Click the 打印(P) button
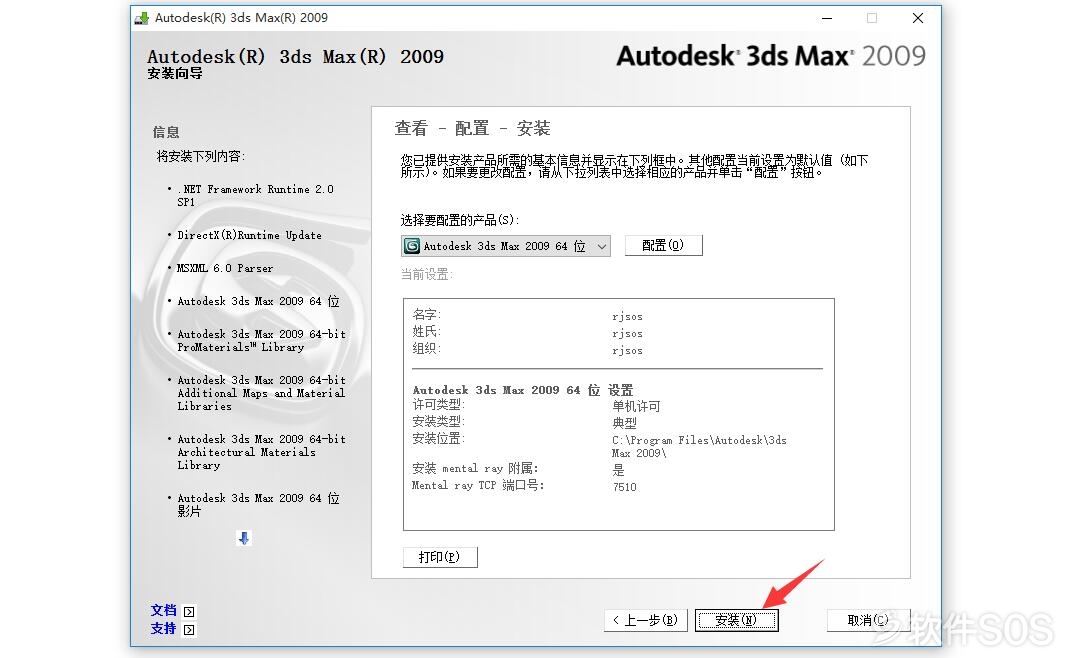Viewport: 1069px width, 658px height. 440,557
